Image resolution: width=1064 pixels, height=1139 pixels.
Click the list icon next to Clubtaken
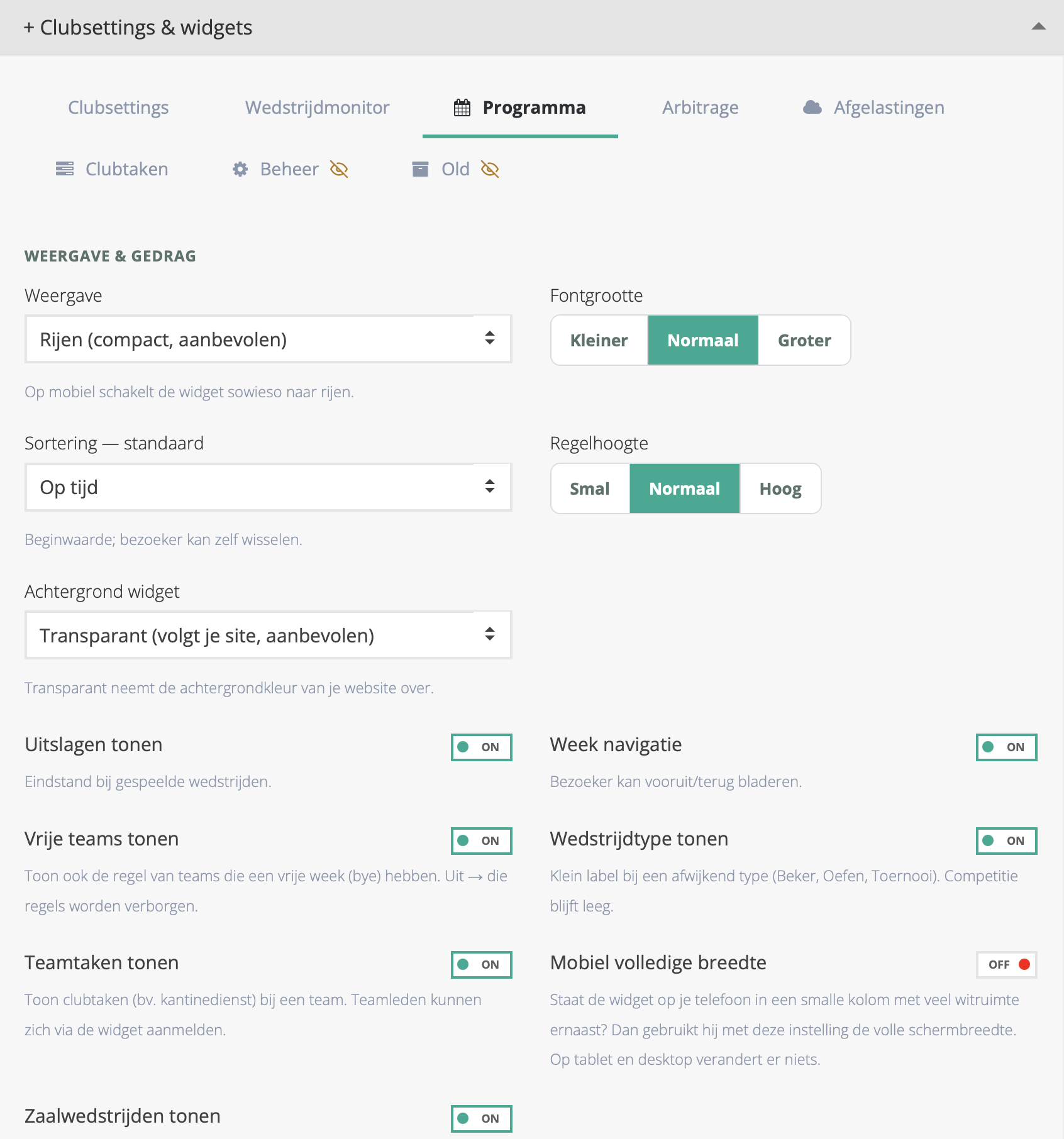click(x=65, y=169)
